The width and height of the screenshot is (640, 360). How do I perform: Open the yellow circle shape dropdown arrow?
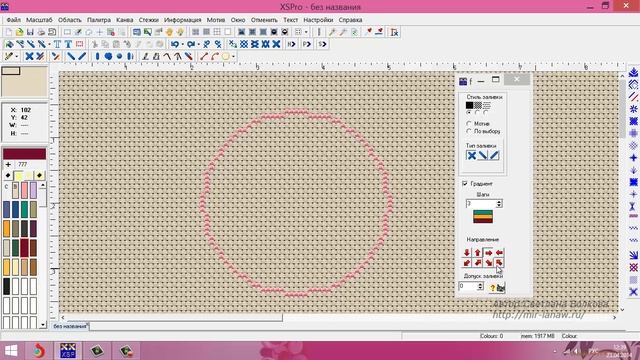[233, 56]
